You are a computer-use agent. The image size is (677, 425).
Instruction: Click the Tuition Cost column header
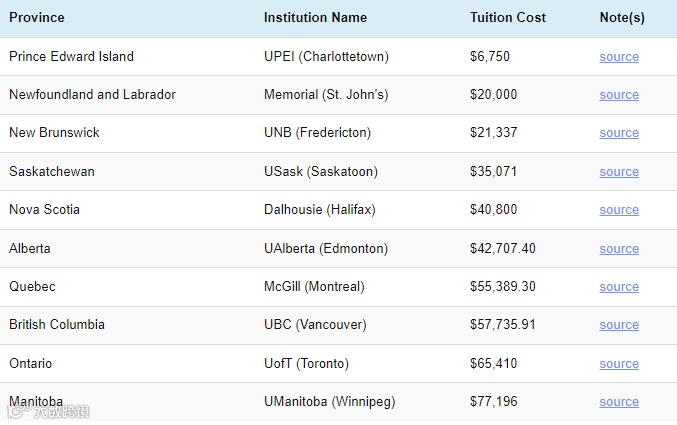click(508, 17)
